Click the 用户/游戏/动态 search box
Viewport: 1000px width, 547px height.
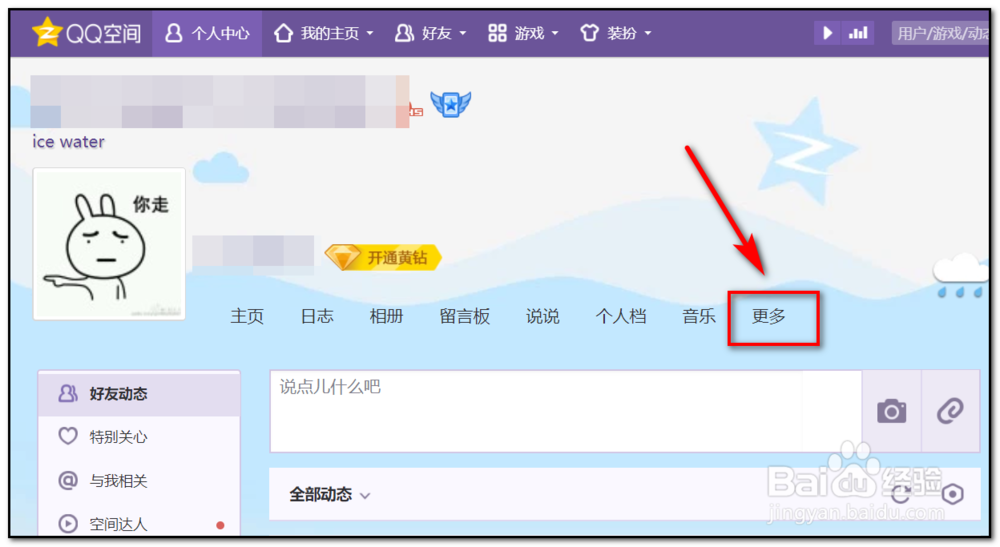[x=941, y=33]
